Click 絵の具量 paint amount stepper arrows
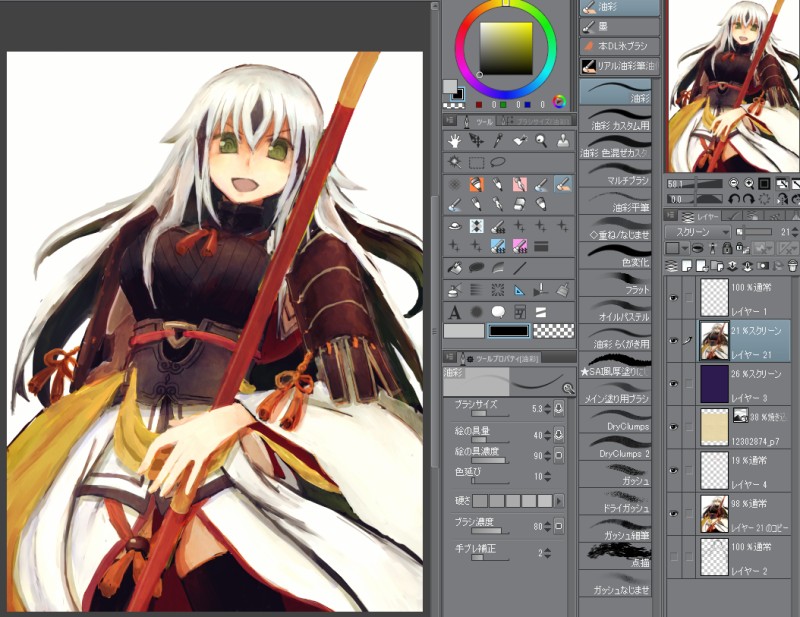Image resolution: width=800 pixels, height=617 pixels. click(547, 435)
